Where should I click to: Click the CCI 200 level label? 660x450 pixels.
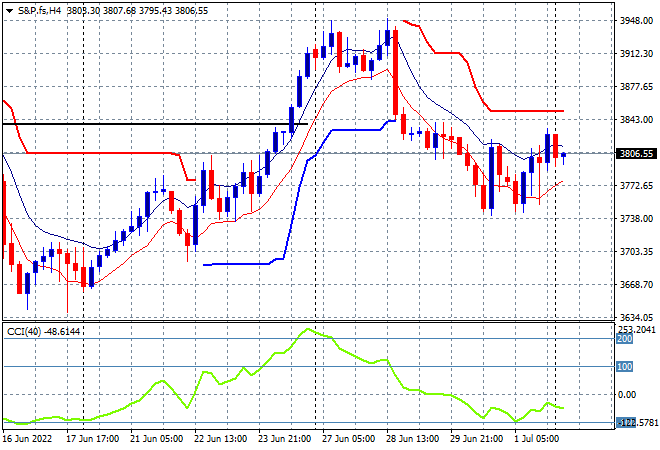[x=625, y=339]
